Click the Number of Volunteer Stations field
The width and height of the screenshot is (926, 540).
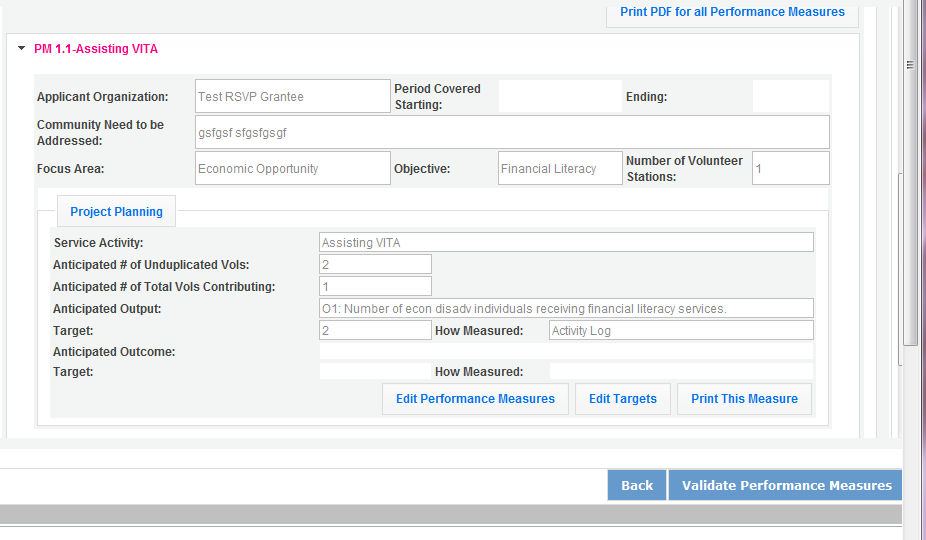click(791, 168)
